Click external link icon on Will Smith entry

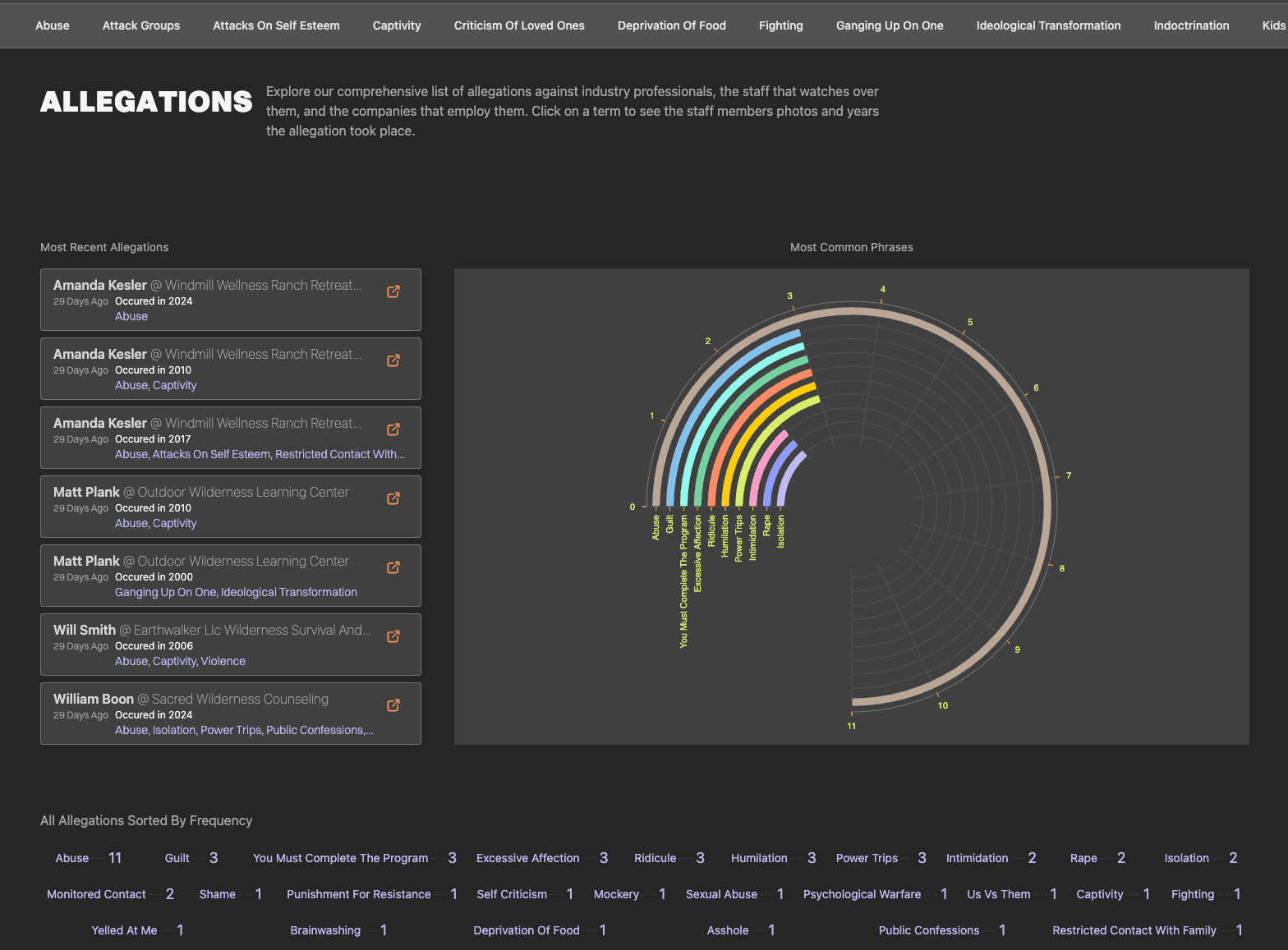(x=393, y=636)
